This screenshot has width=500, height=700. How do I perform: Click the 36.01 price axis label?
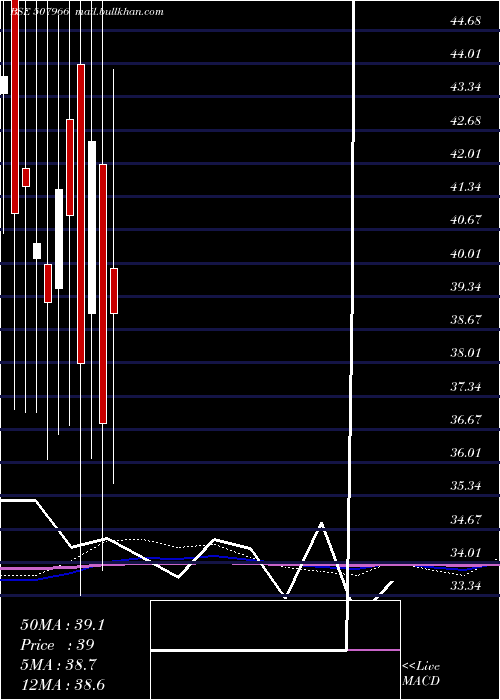[466, 453]
